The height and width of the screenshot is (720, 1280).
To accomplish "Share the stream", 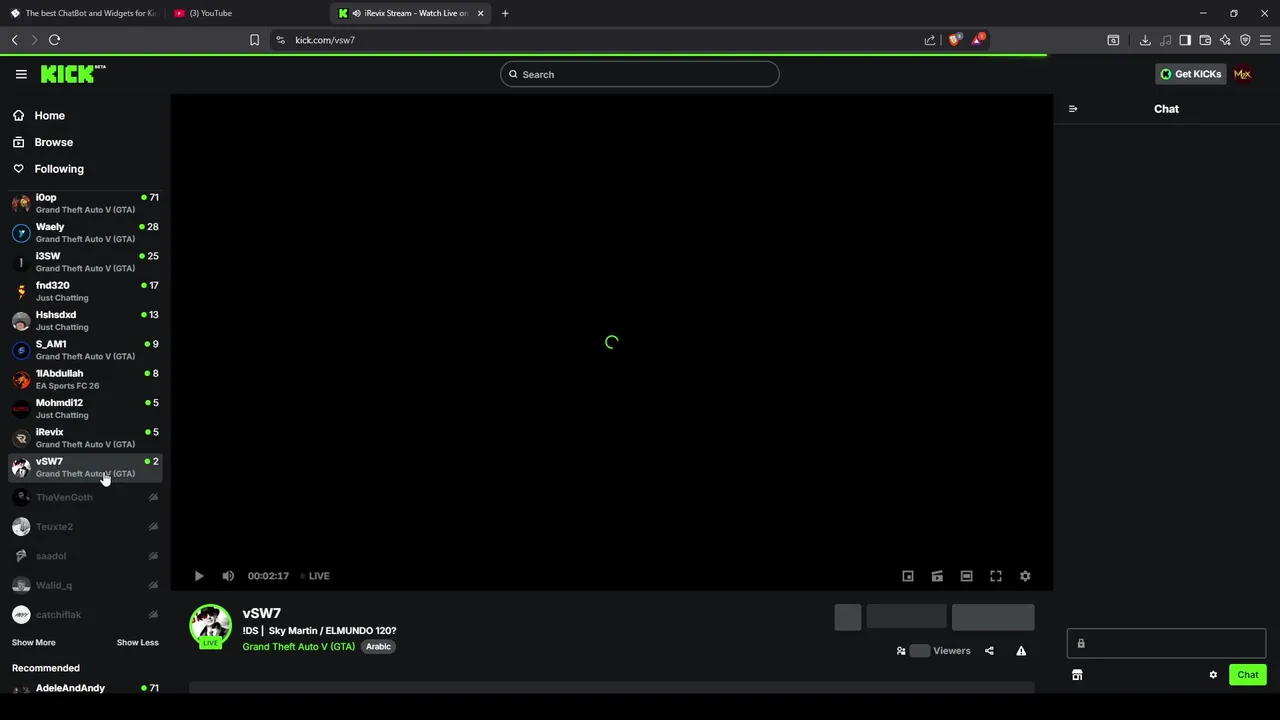I will pos(989,651).
